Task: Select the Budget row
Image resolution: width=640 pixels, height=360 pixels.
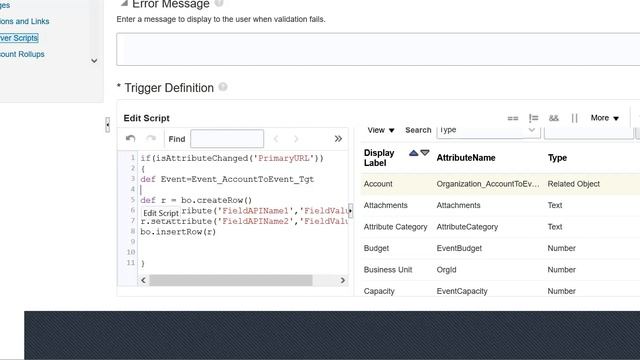Action: coord(500,248)
